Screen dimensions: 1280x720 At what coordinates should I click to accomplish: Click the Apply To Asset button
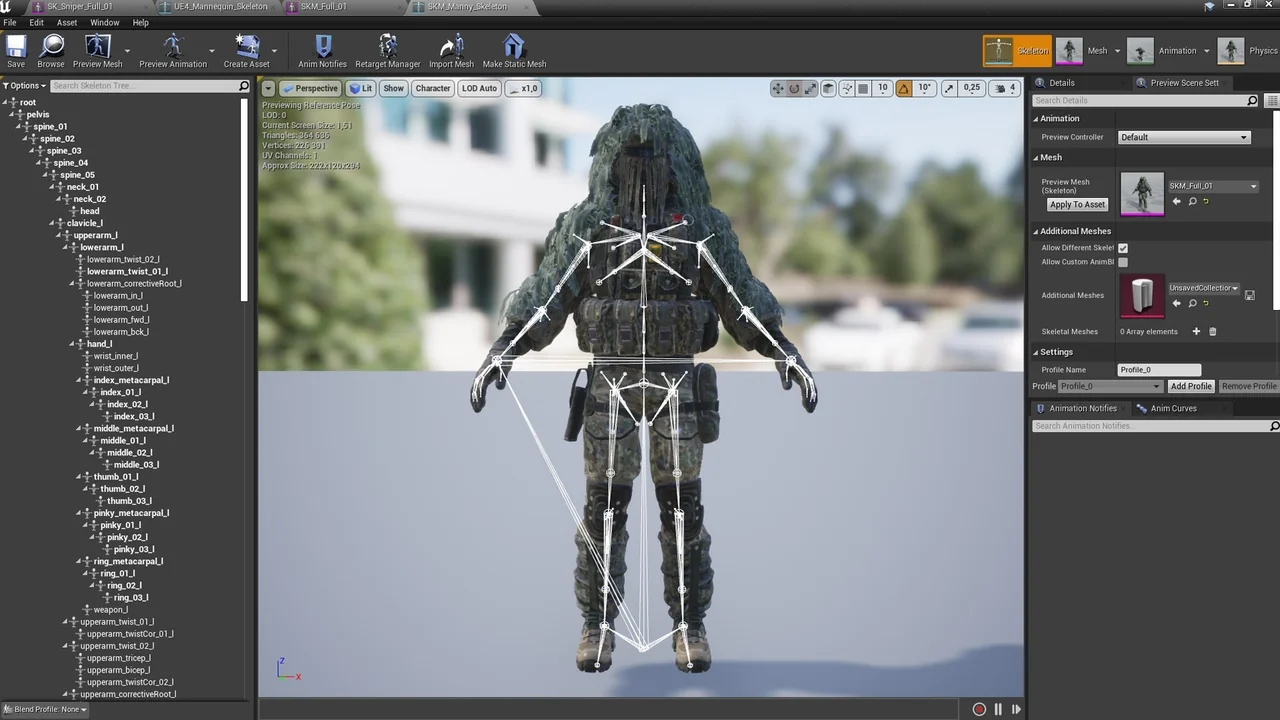(x=1076, y=204)
